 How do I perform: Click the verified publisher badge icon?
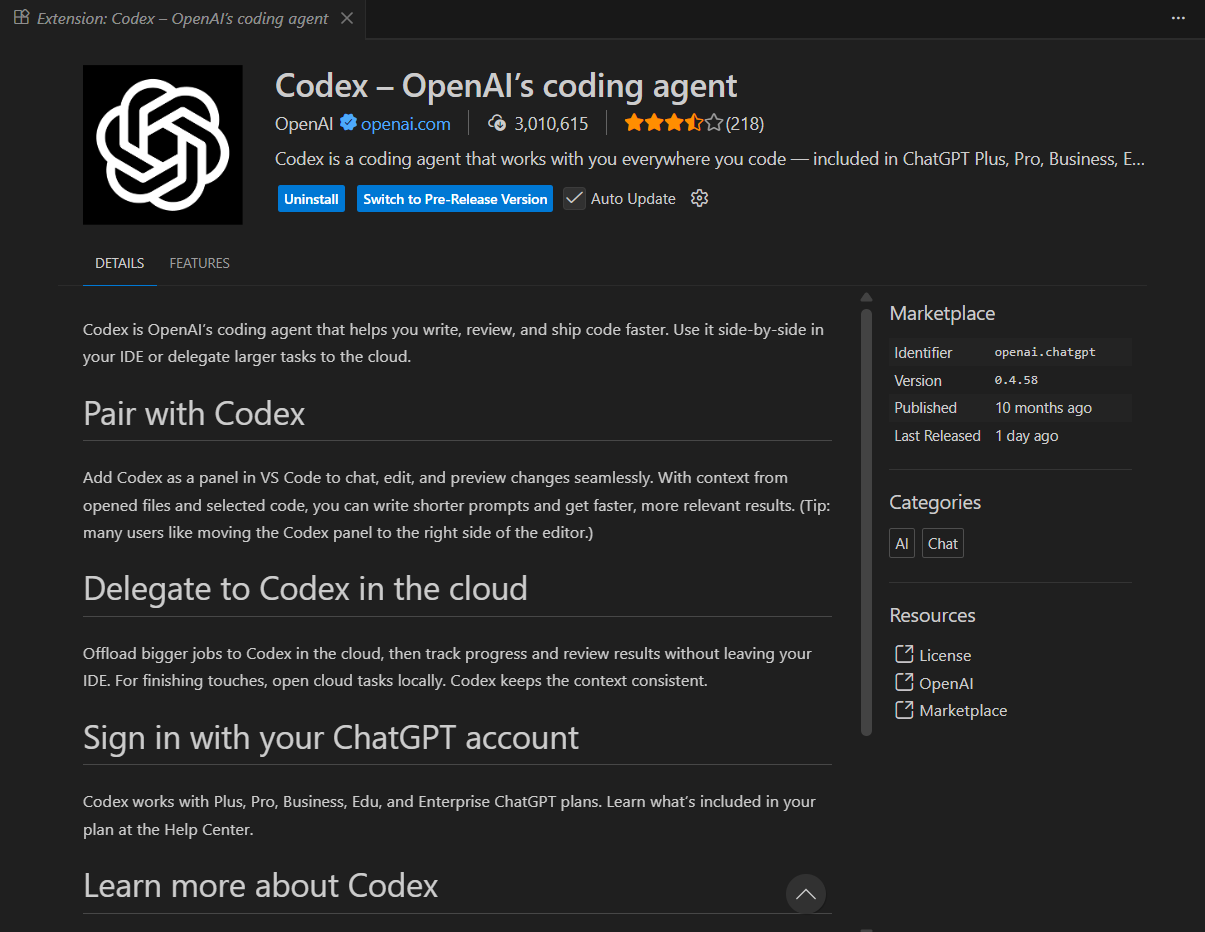(x=348, y=123)
